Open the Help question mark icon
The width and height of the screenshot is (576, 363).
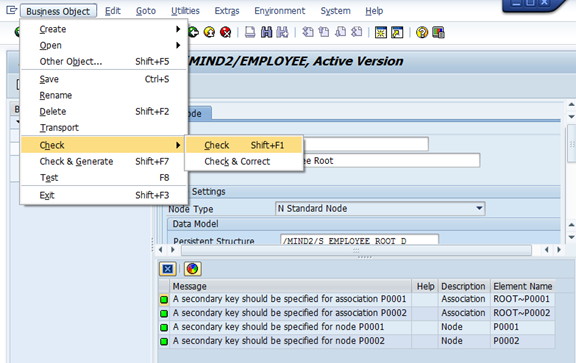tap(422, 32)
